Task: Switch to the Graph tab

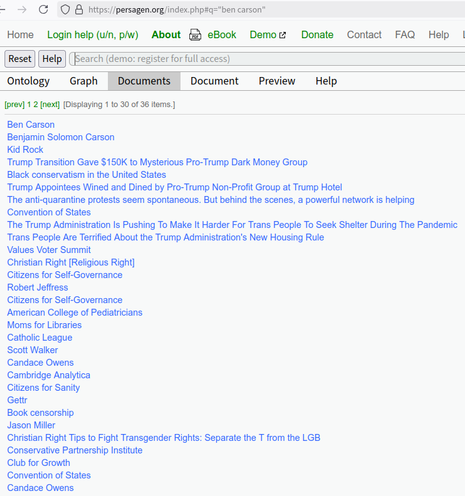Action: pyautogui.click(x=84, y=81)
